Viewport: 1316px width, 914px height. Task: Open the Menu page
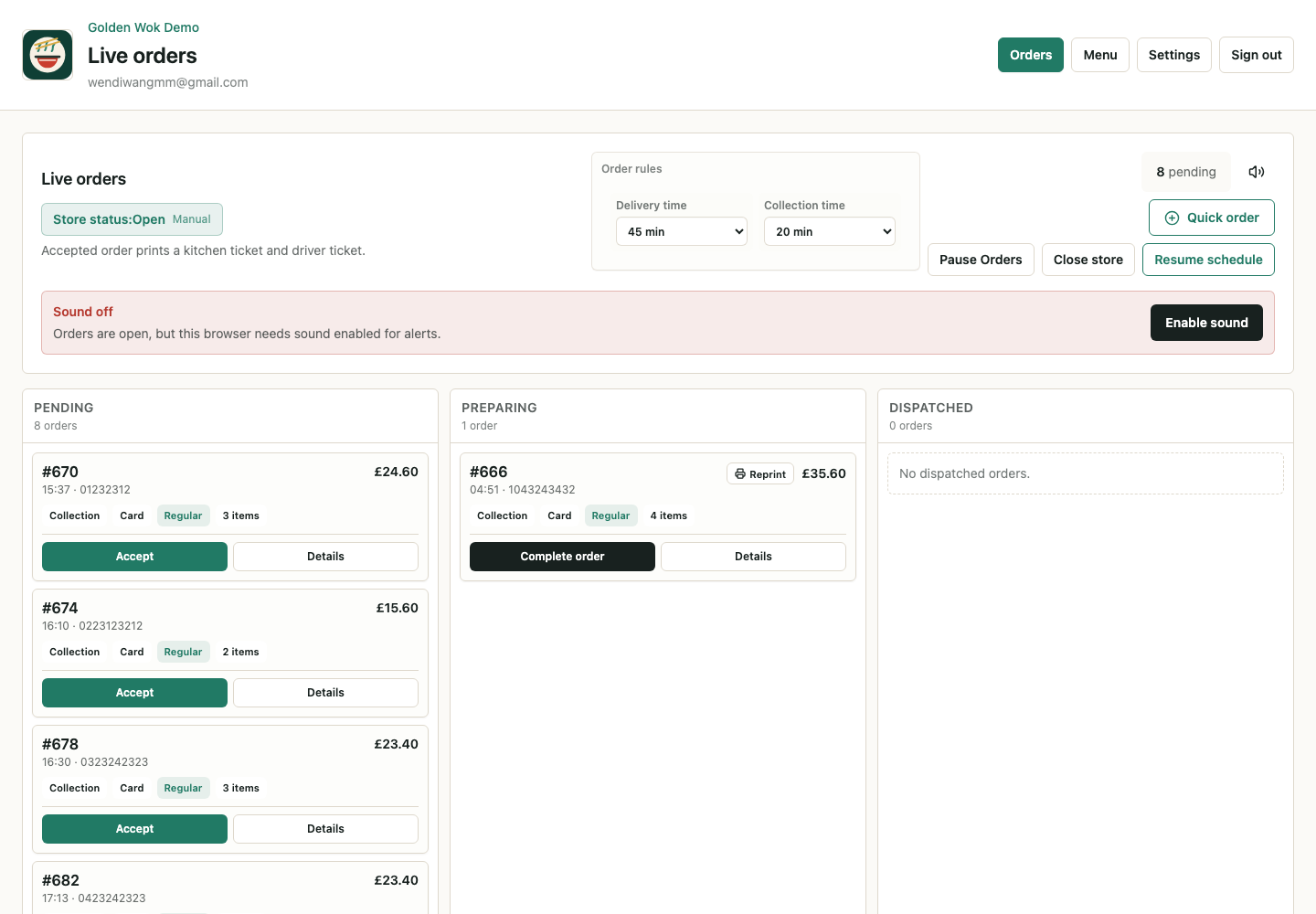coord(1100,55)
